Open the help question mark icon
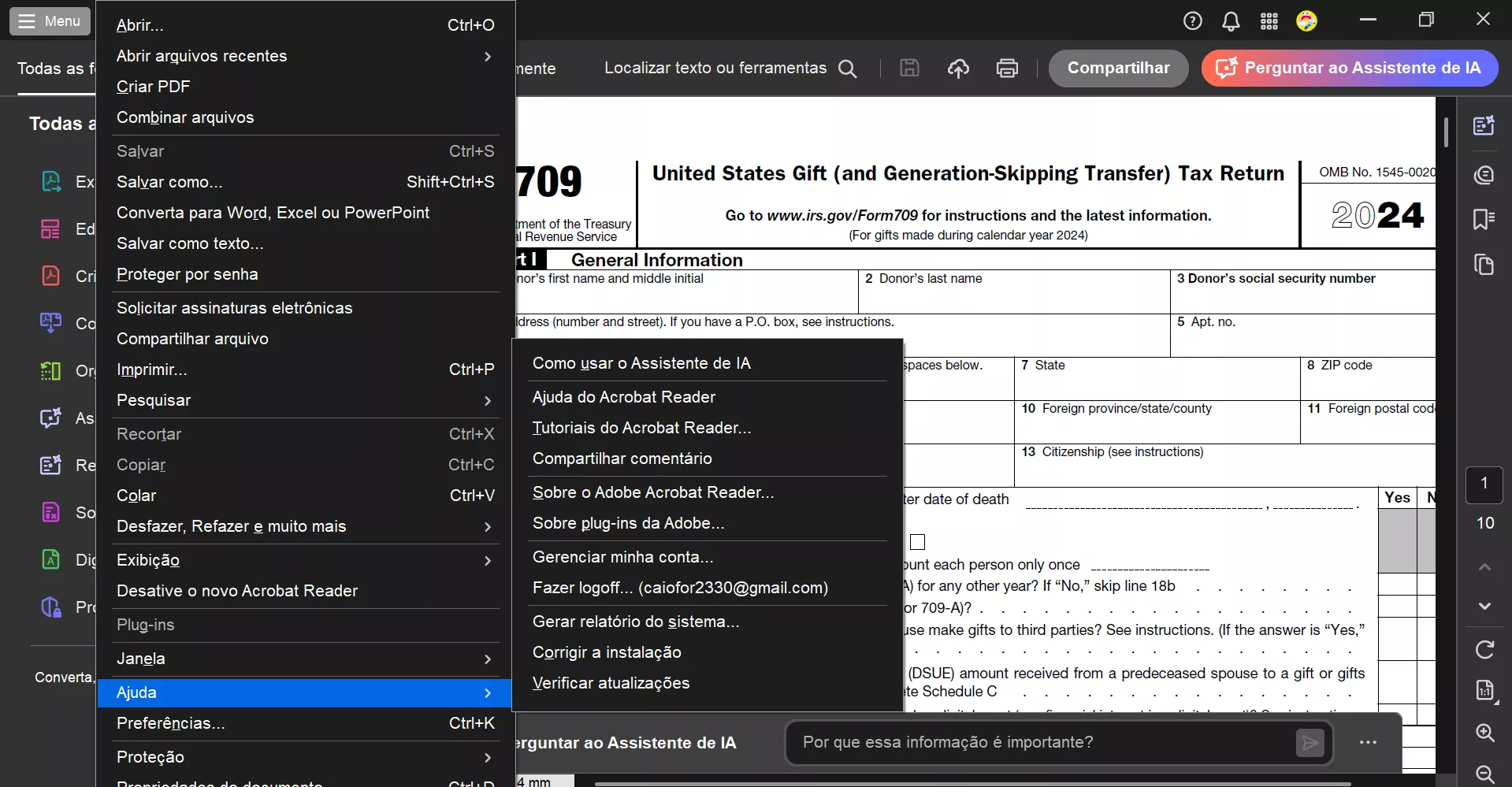This screenshot has width=1512, height=787. coord(1193,21)
